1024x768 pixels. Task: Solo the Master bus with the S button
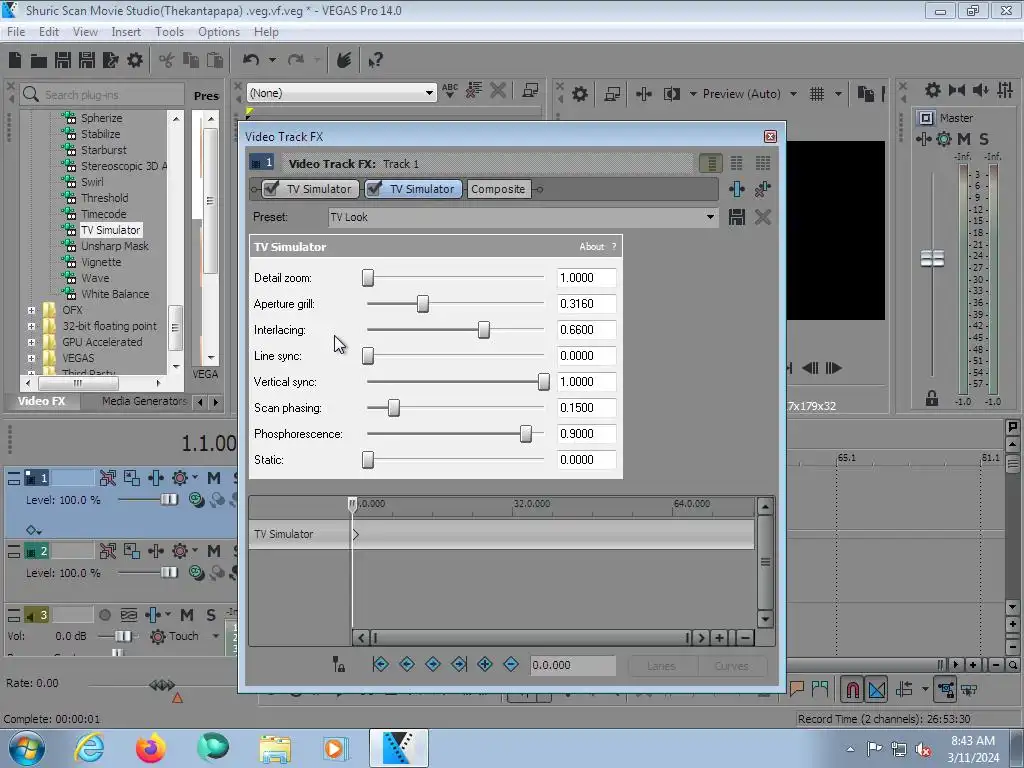[x=984, y=138]
